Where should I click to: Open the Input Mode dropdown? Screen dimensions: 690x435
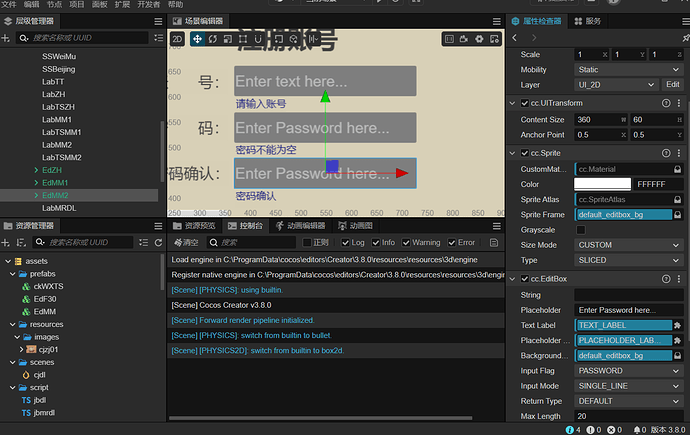[x=628, y=386]
